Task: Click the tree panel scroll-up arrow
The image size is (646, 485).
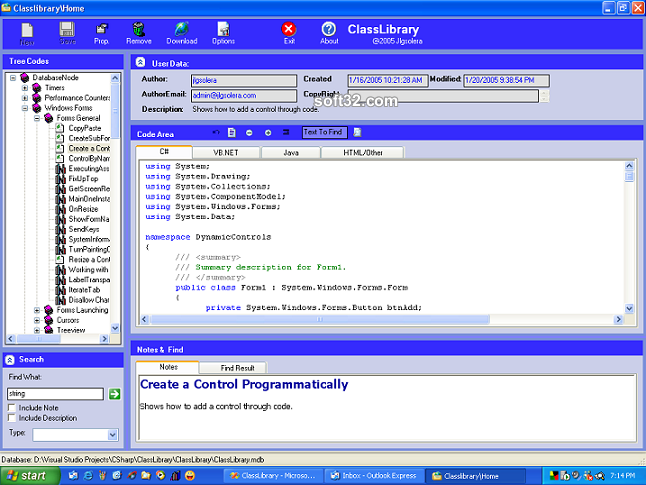Action: click(115, 78)
